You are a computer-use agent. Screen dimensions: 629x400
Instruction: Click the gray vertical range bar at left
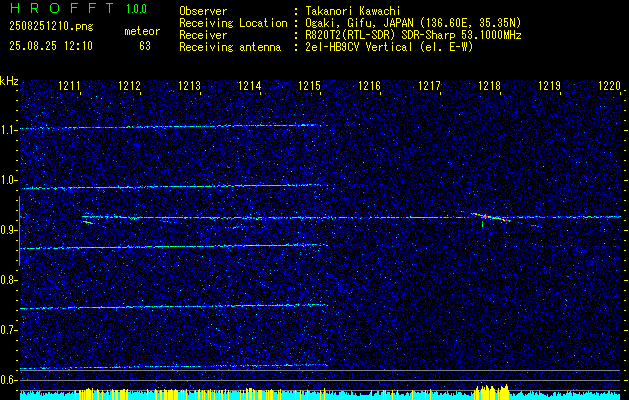19,231
